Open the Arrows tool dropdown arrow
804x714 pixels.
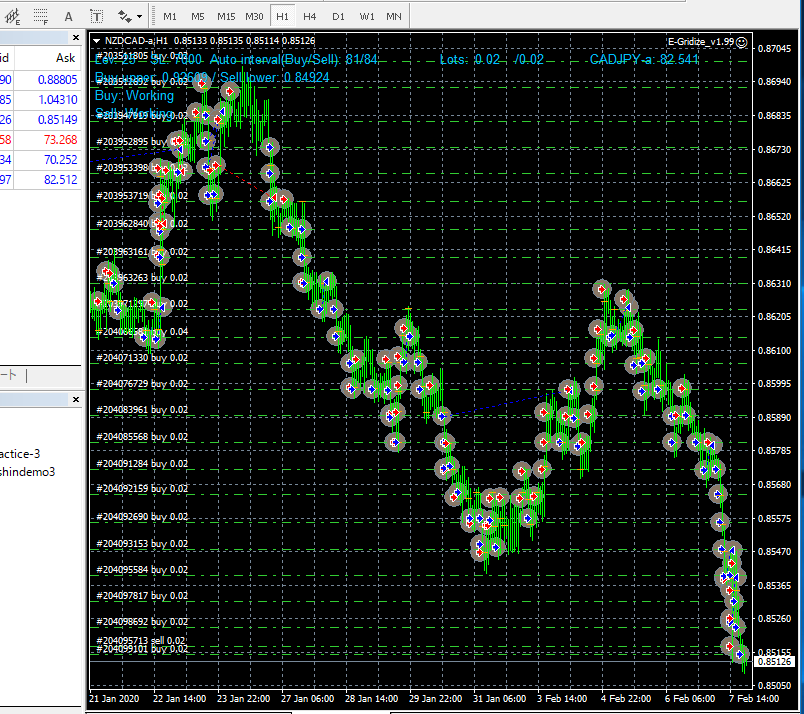coord(139,17)
